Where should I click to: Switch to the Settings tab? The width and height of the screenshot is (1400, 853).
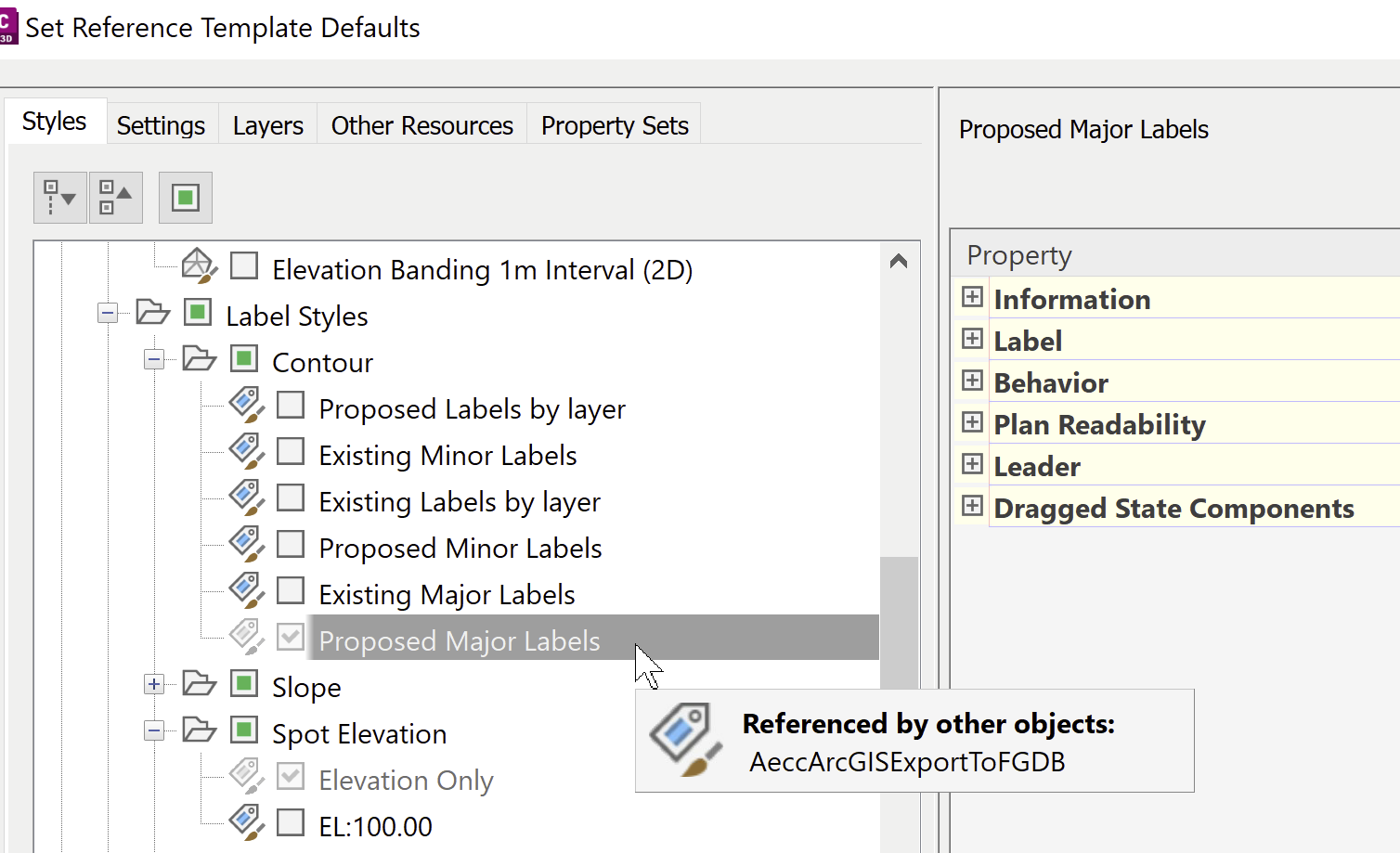[161, 125]
